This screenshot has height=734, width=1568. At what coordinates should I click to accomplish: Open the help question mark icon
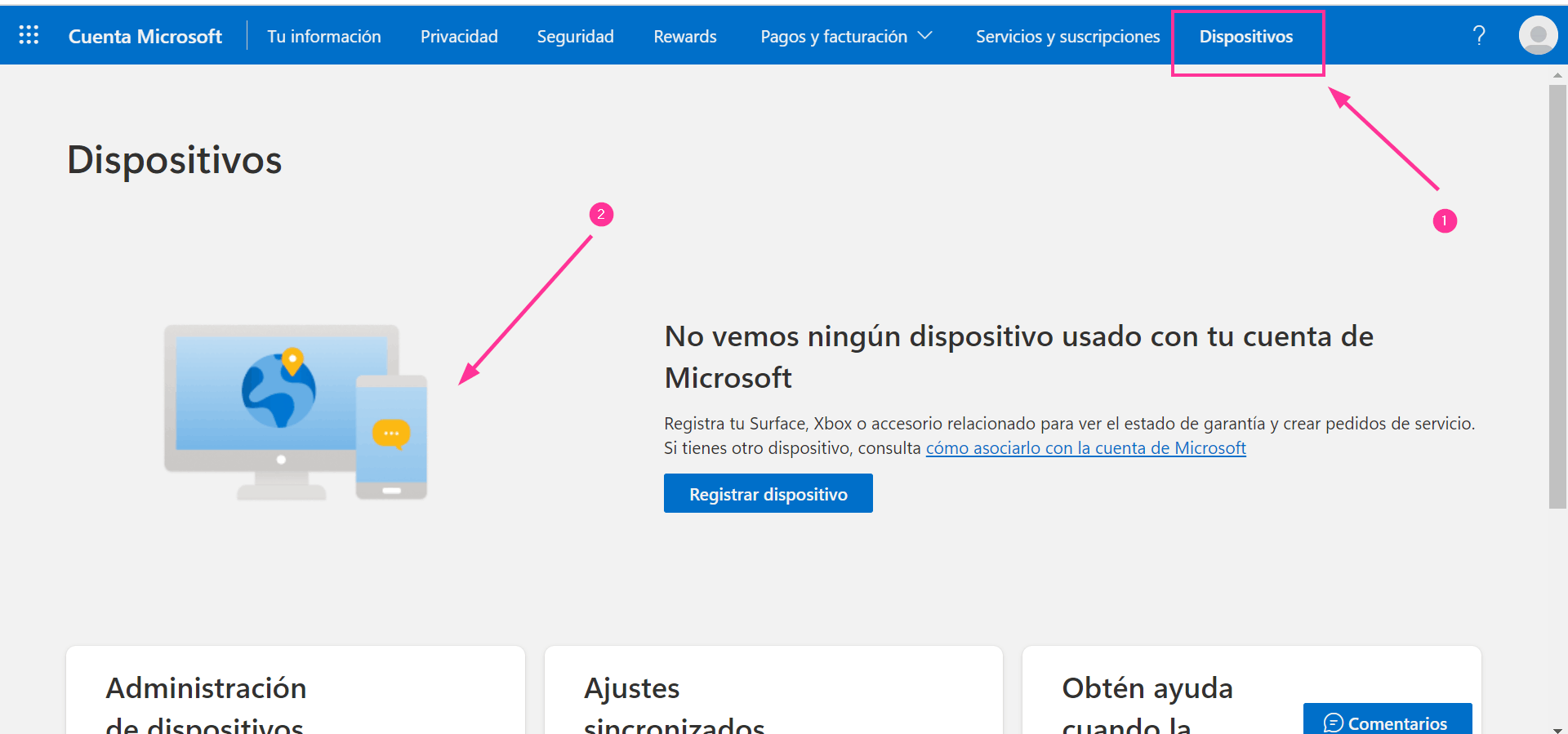click(x=1479, y=35)
